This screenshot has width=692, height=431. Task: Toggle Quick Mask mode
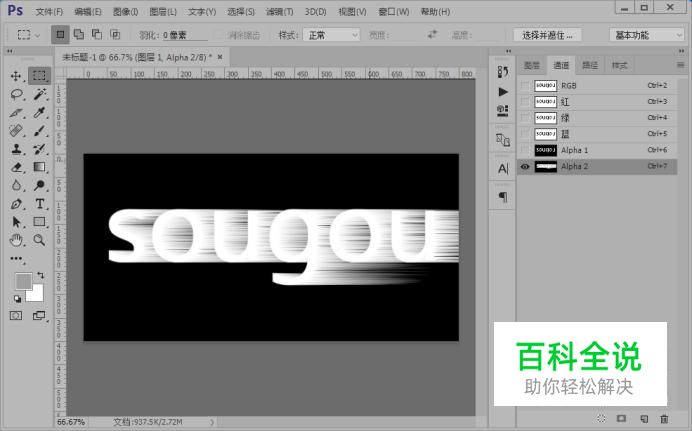[16, 315]
